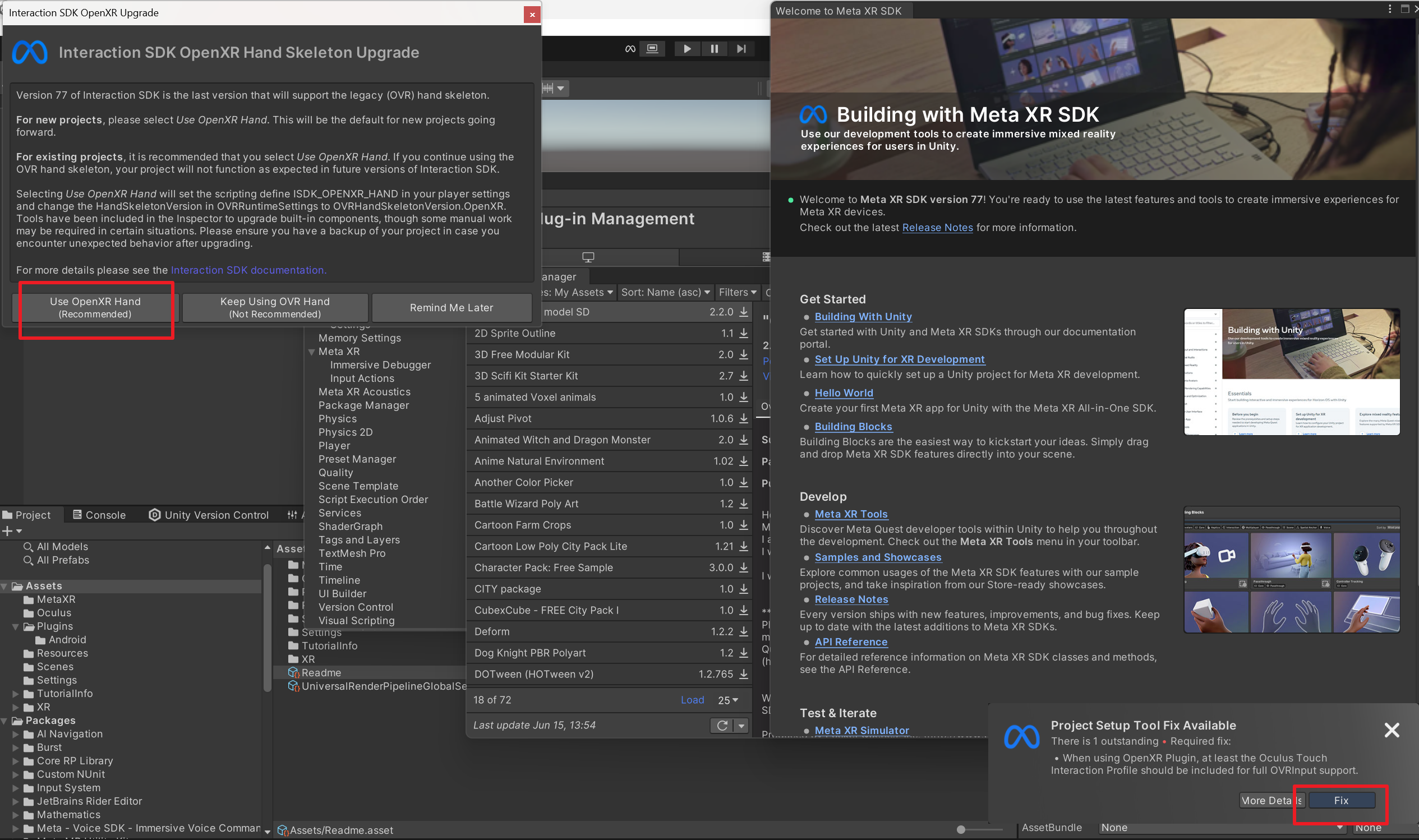Click download icon for Deform package
This screenshot has width=1419, height=840.
point(743,631)
